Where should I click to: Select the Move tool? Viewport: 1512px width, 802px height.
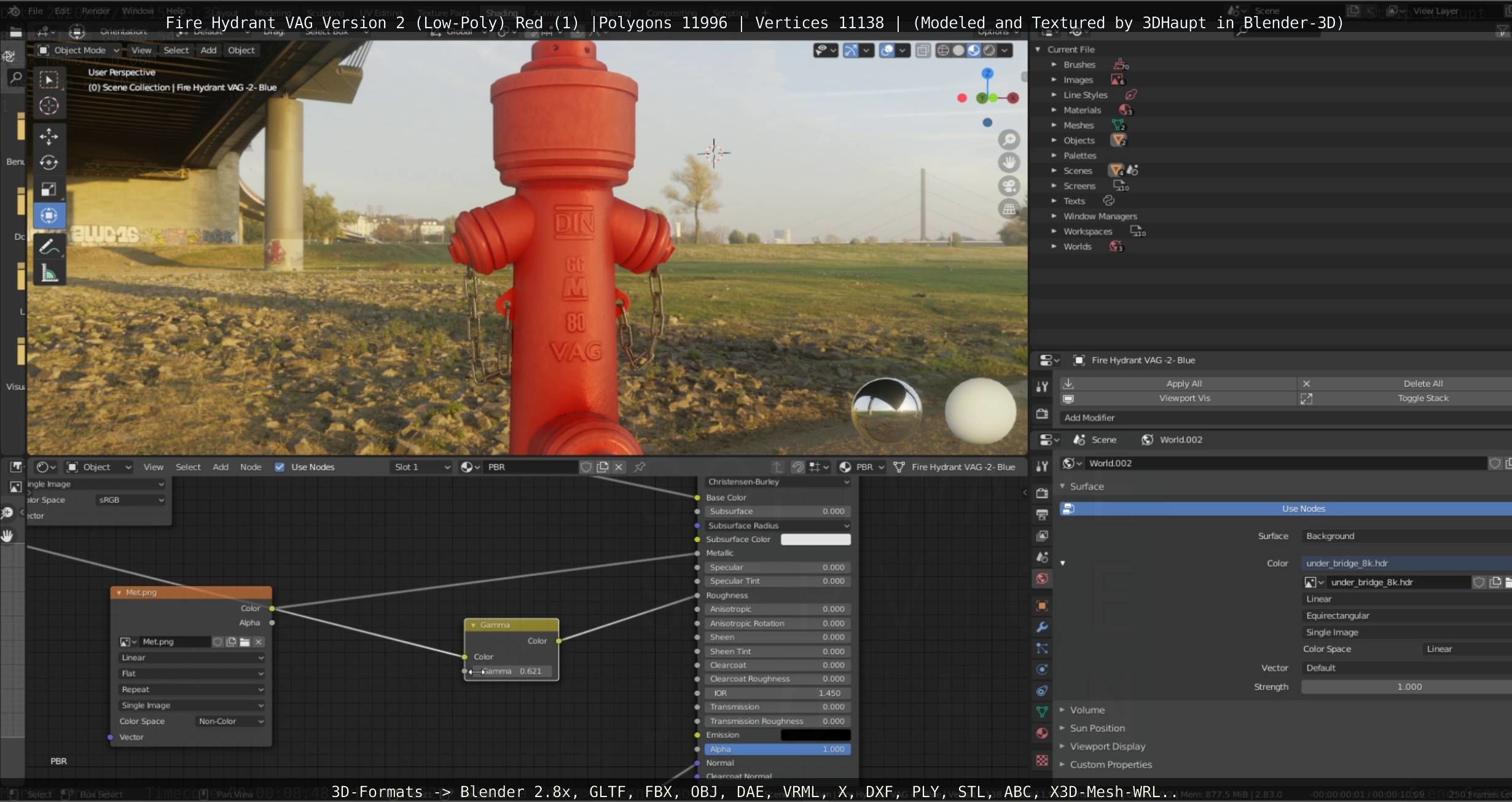click(49, 136)
